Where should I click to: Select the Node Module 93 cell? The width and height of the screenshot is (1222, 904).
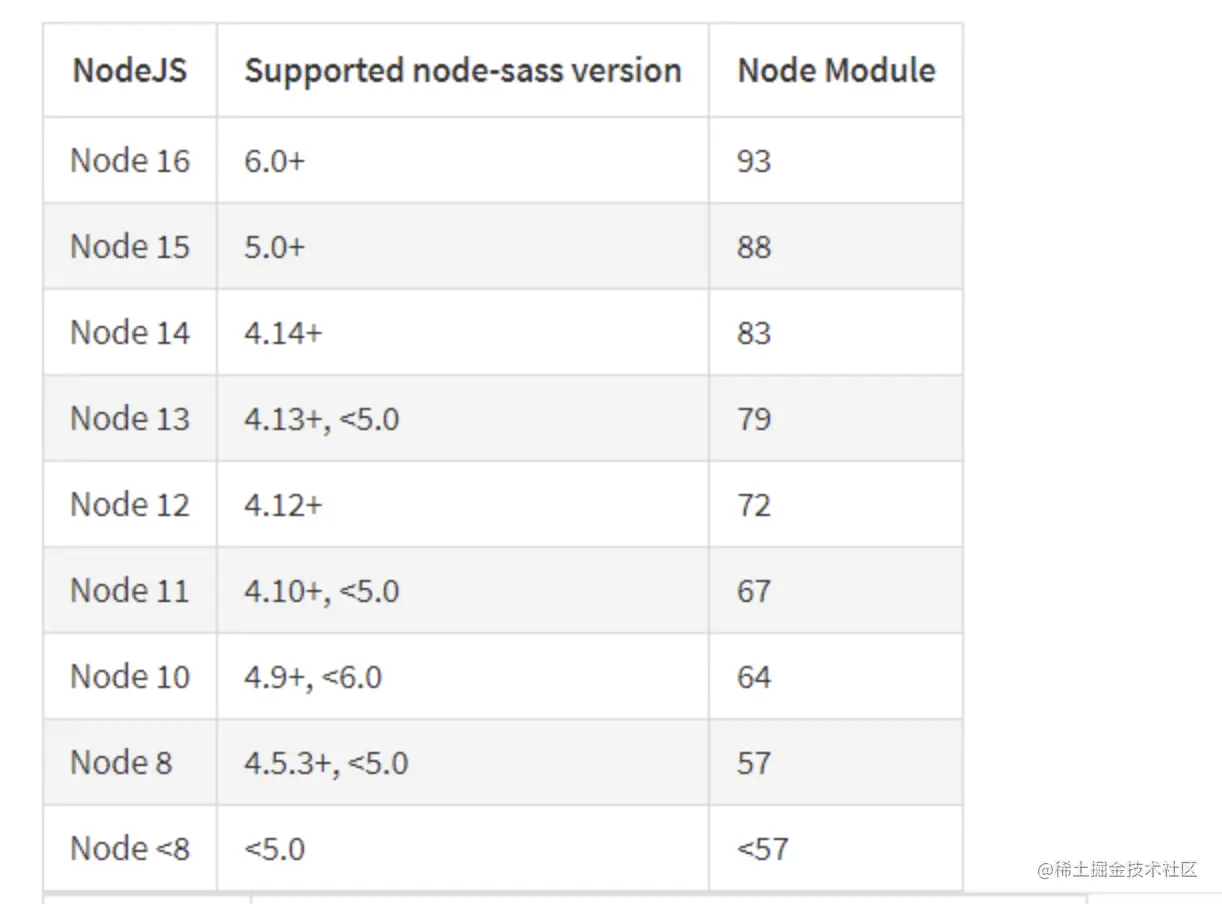(754, 161)
